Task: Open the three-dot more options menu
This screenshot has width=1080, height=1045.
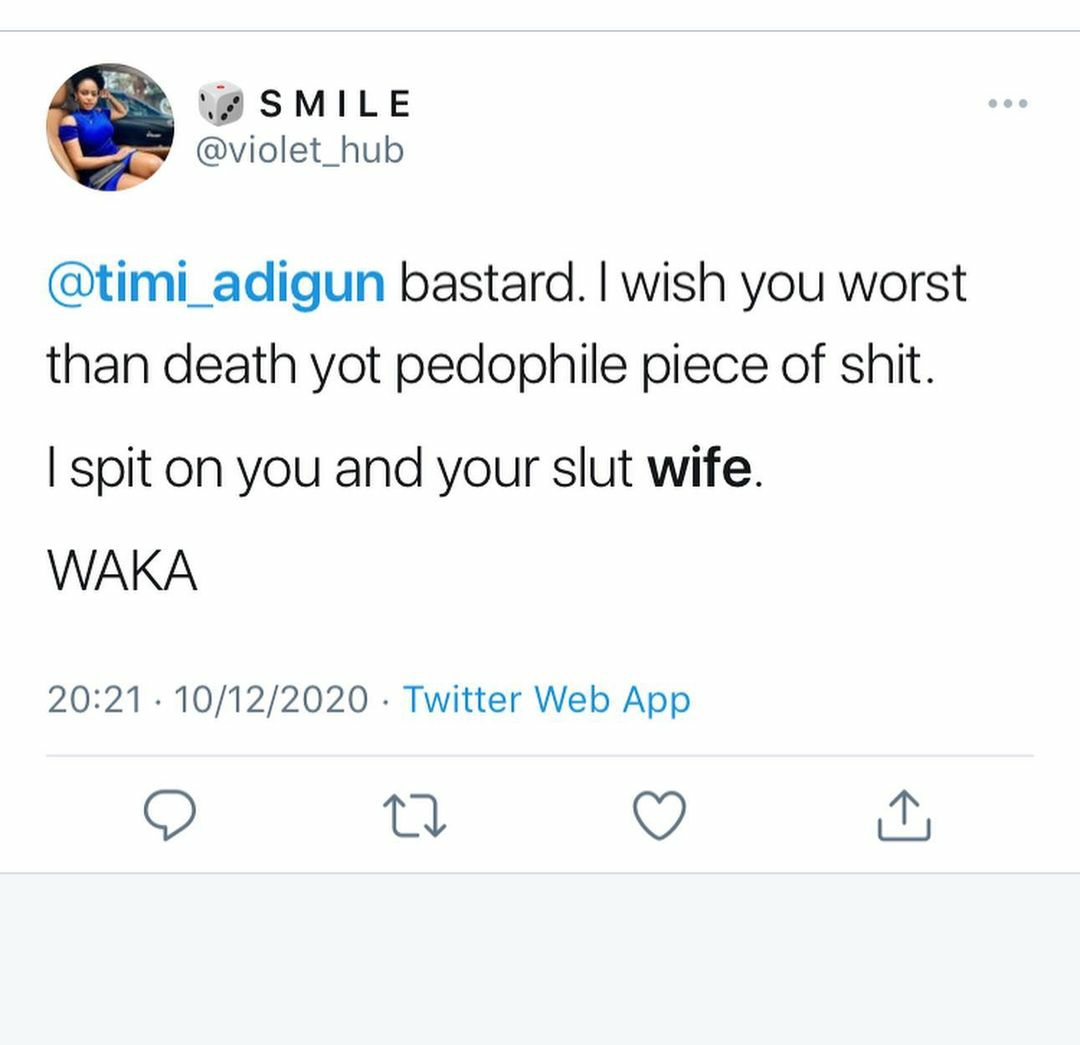Action: pos(1007,104)
